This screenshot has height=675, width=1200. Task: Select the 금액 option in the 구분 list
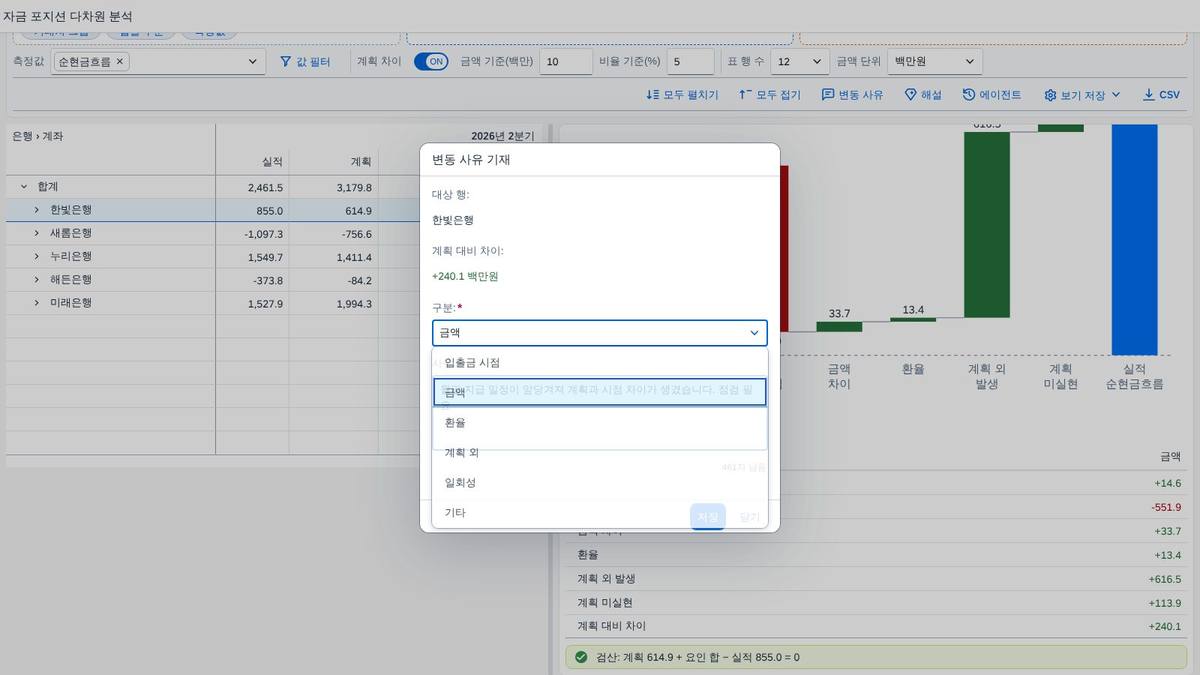[600, 392]
